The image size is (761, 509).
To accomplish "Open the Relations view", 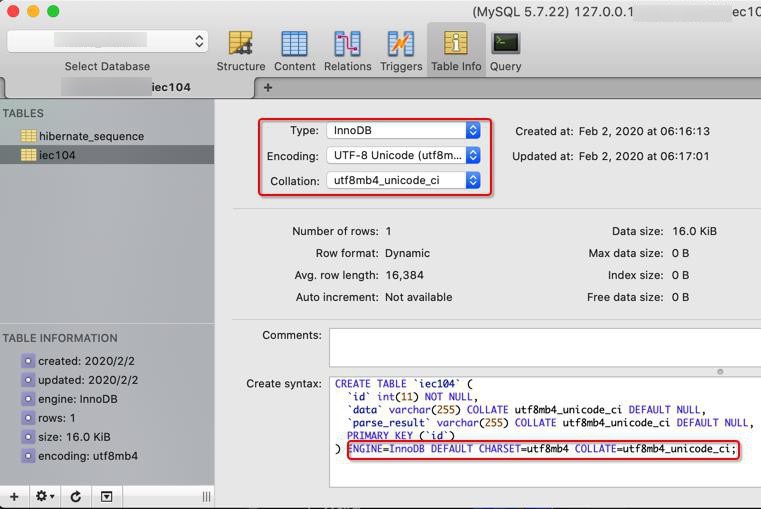I will [x=347, y=51].
